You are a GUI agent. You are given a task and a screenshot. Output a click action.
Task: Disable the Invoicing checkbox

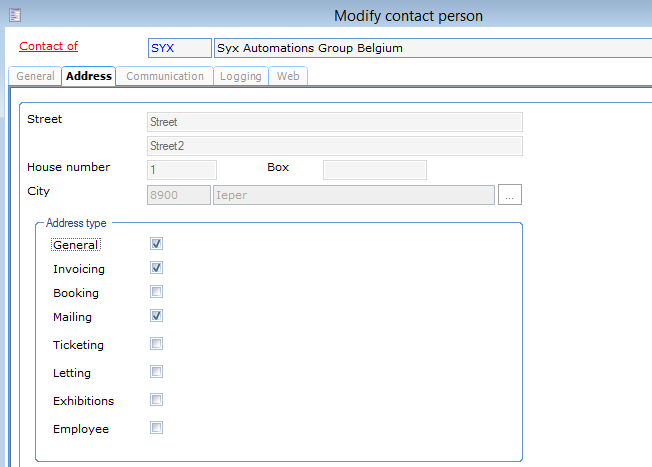click(156, 268)
